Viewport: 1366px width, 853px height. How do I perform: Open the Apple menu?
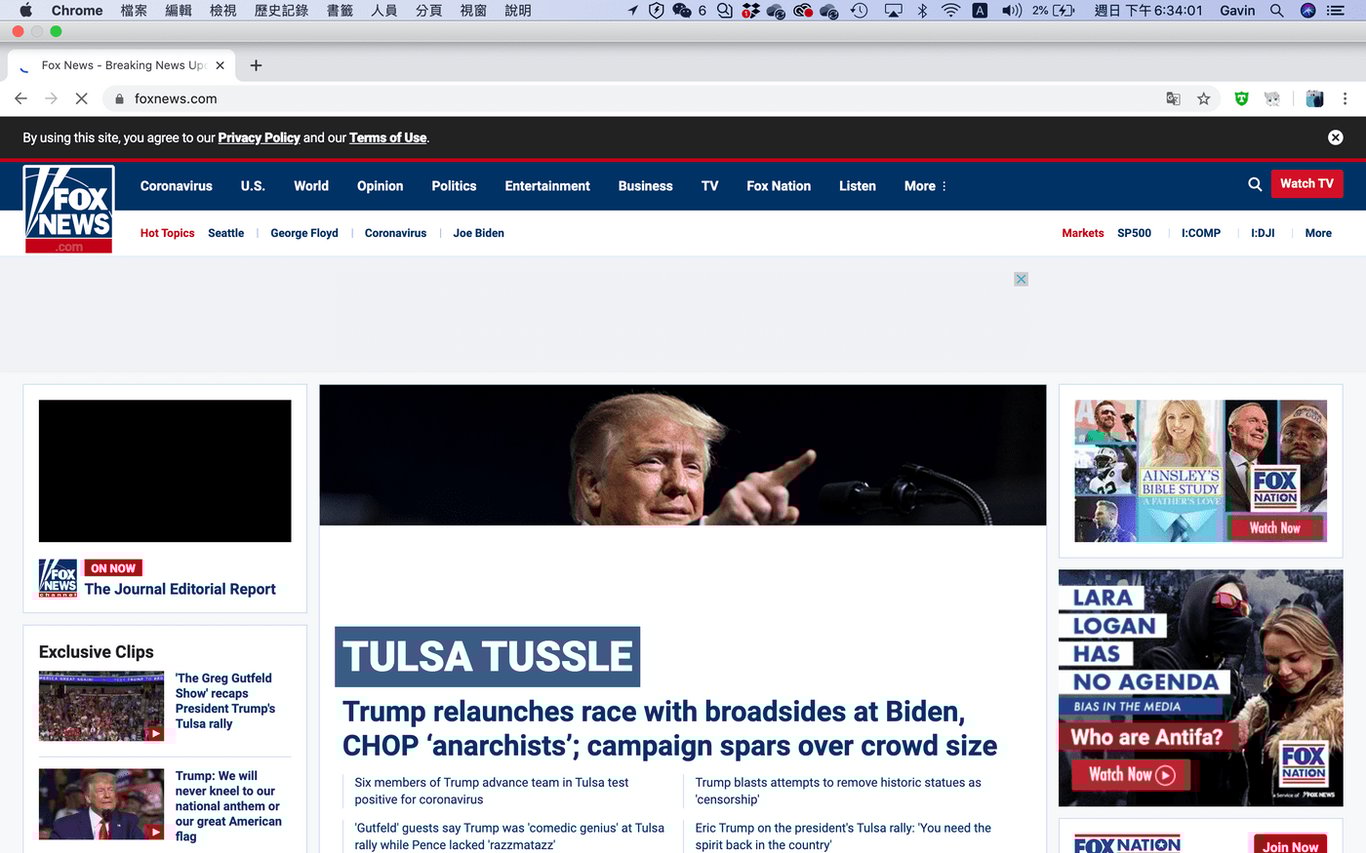pos(26,10)
